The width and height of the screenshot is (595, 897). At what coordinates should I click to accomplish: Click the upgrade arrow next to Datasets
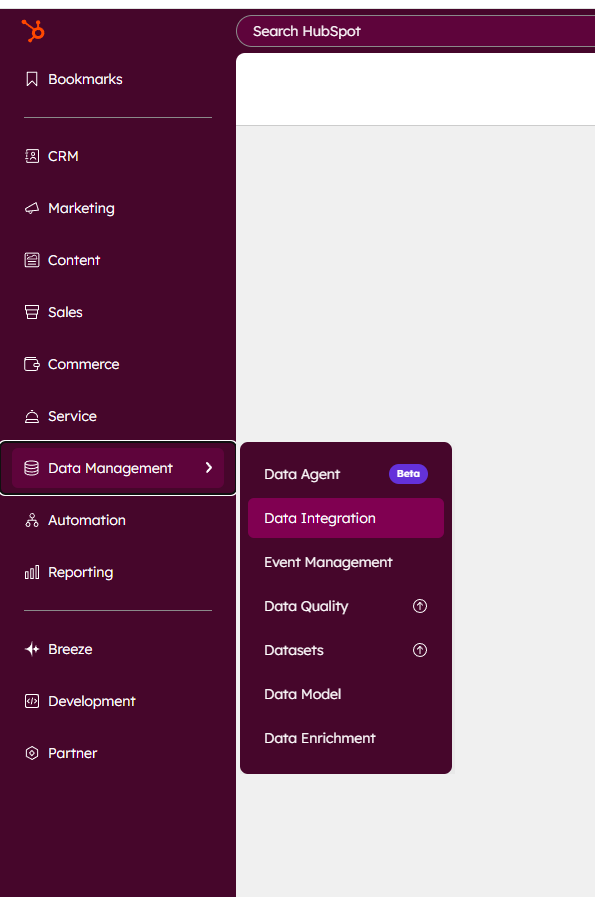pos(419,650)
